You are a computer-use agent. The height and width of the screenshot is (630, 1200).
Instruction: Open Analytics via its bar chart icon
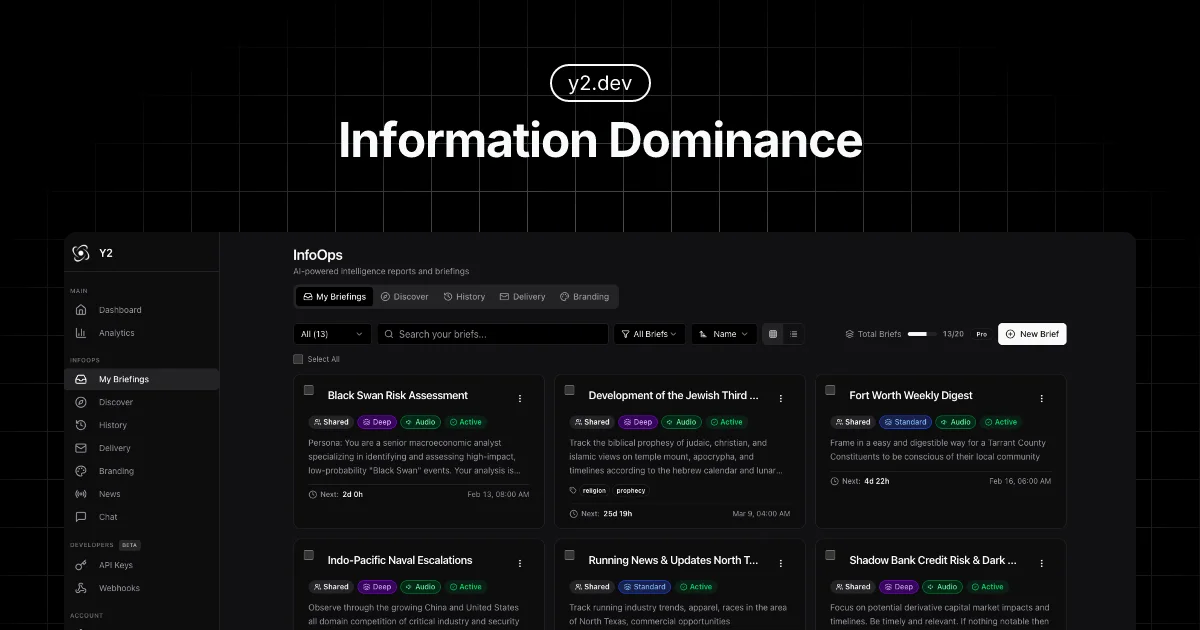(x=81, y=333)
